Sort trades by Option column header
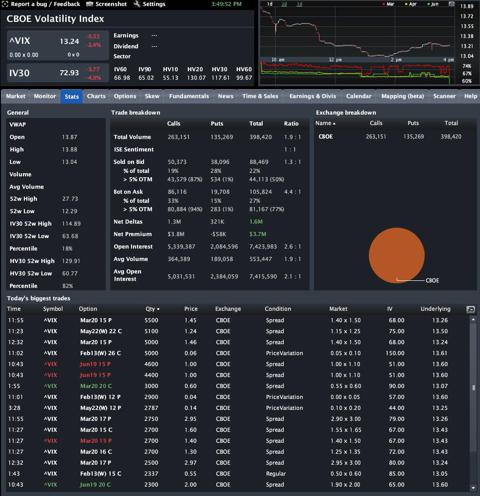480x496 pixels. click(x=88, y=309)
